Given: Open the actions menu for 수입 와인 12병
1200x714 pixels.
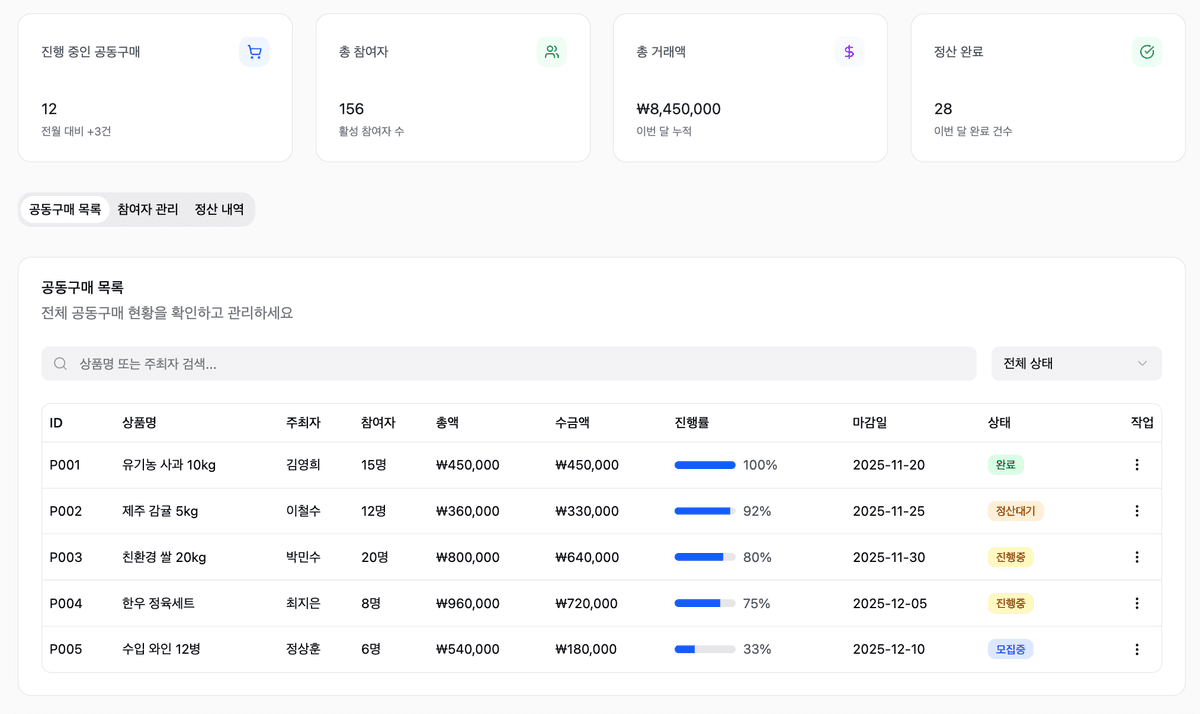Looking at the screenshot, I should (1137, 649).
